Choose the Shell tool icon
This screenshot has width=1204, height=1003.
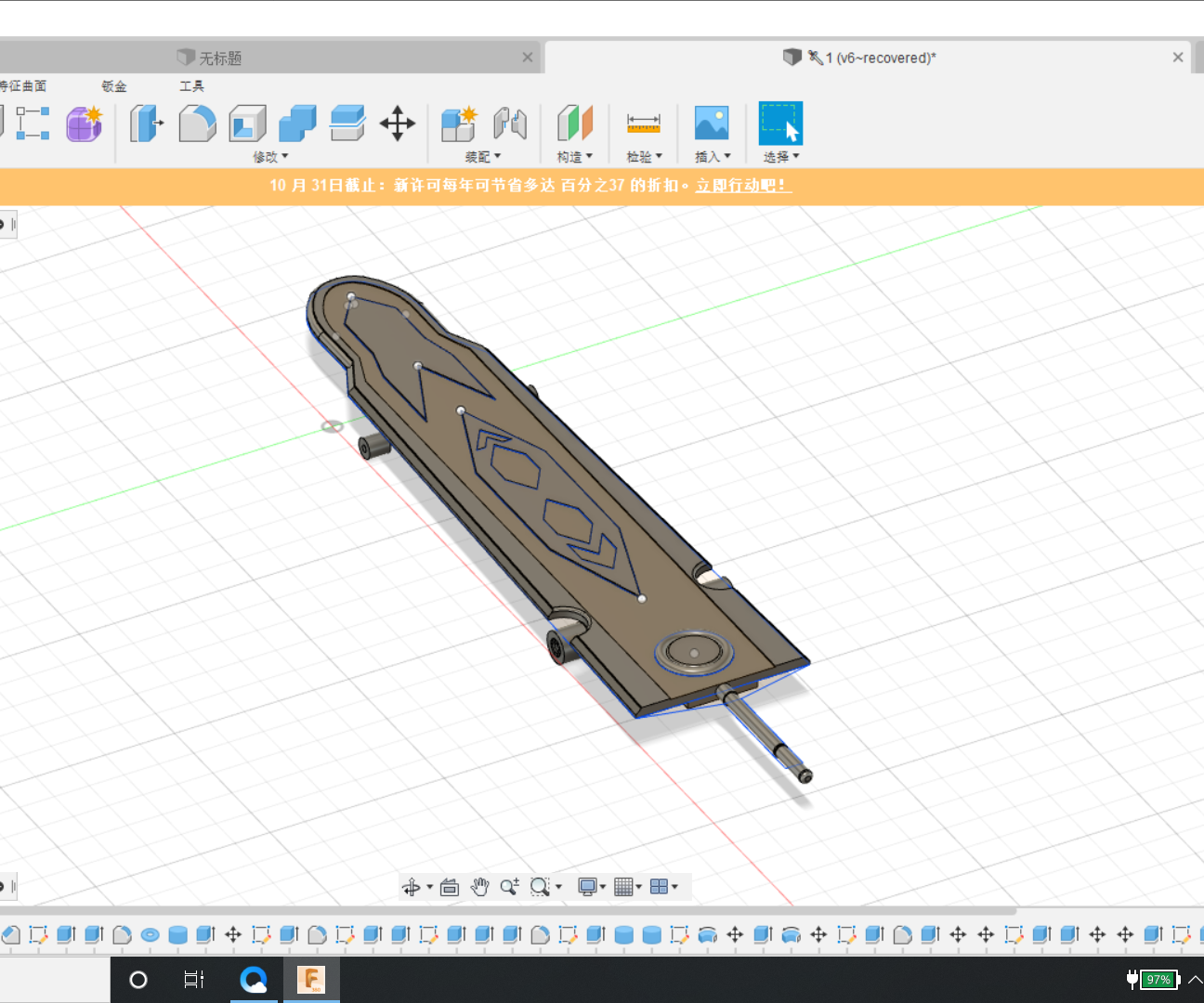click(x=247, y=123)
